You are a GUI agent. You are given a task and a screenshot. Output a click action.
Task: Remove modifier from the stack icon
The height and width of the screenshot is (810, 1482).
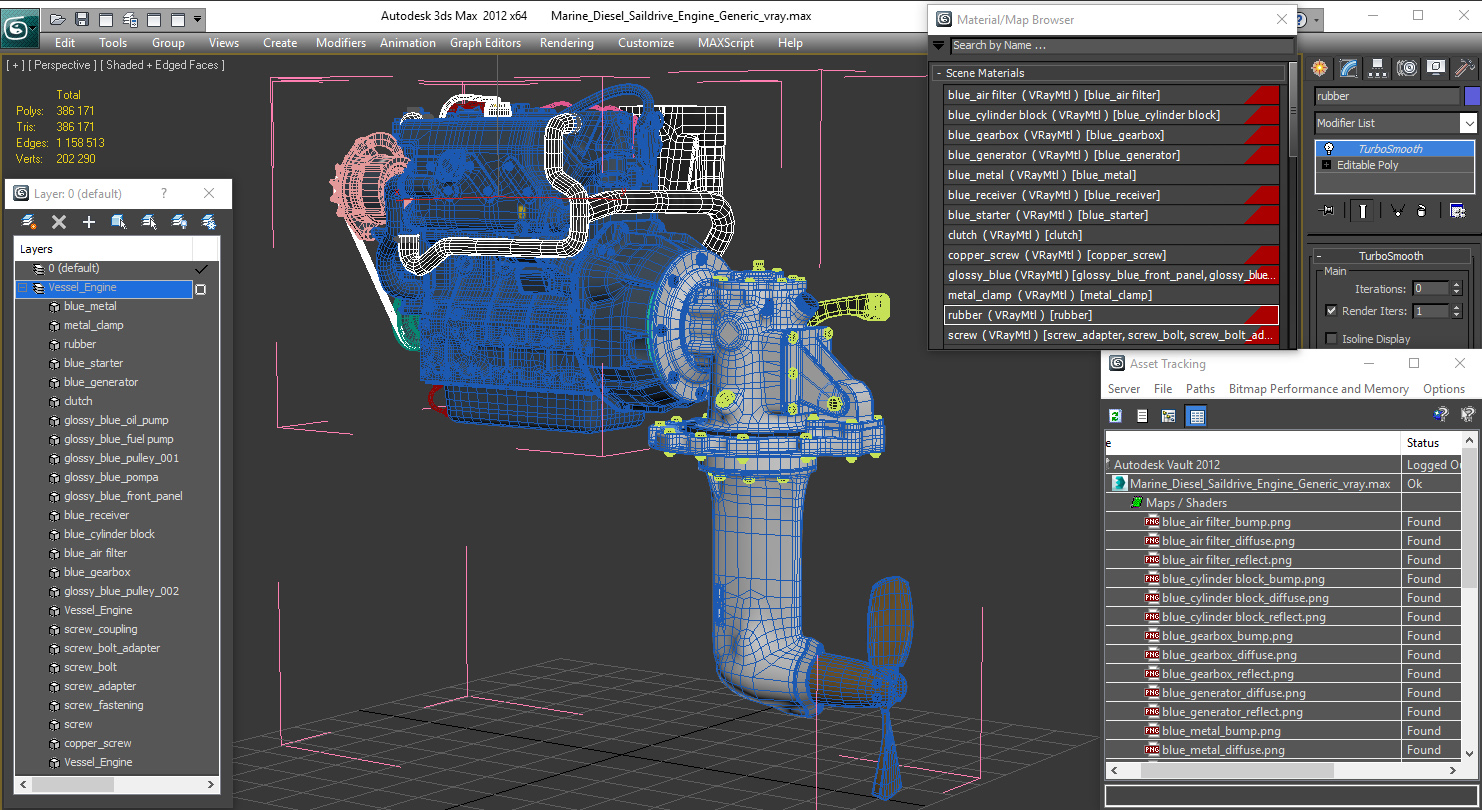[1421, 210]
